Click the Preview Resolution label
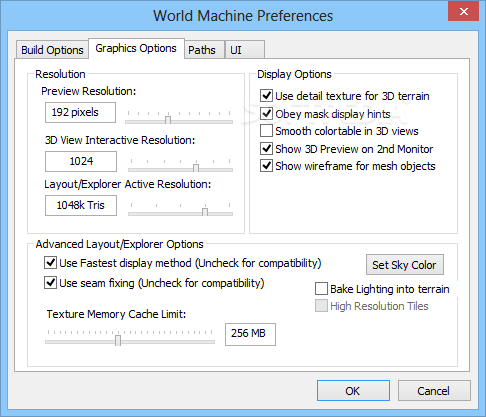Image resolution: width=486 pixels, height=417 pixels. pos(89,91)
